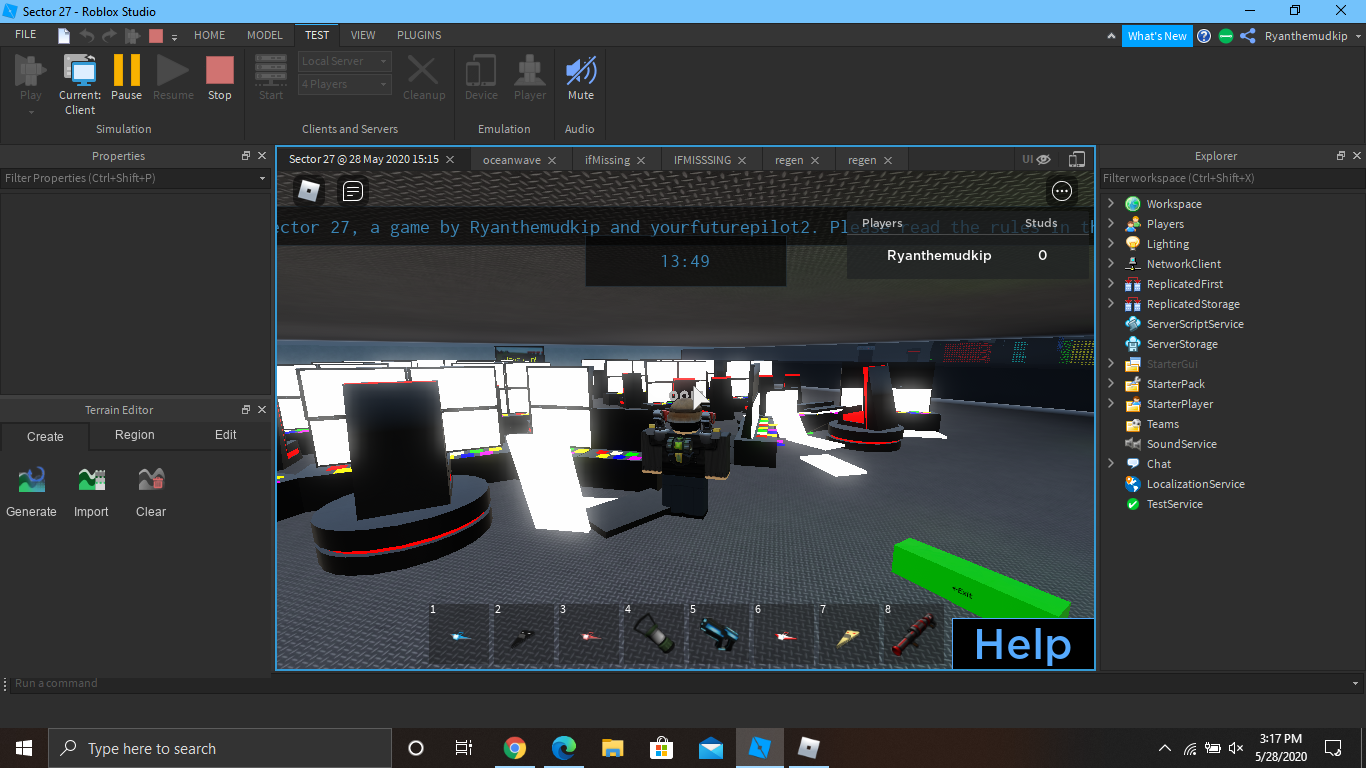Viewport: 1366px width, 768px height.
Task: Switch the Current: Client view
Action: (x=80, y=85)
